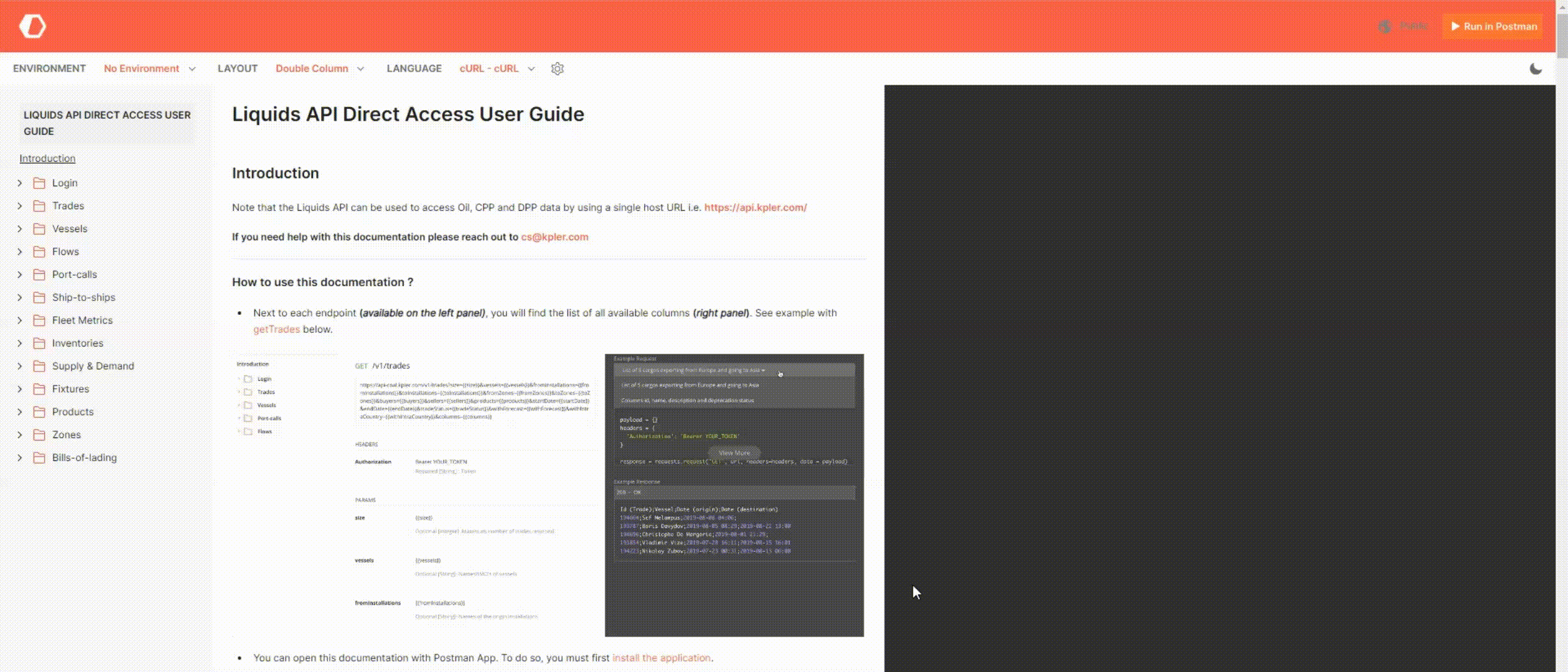Expand the Ship-to-ships folder chevron
The height and width of the screenshot is (672, 1568).
(x=20, y=297)
